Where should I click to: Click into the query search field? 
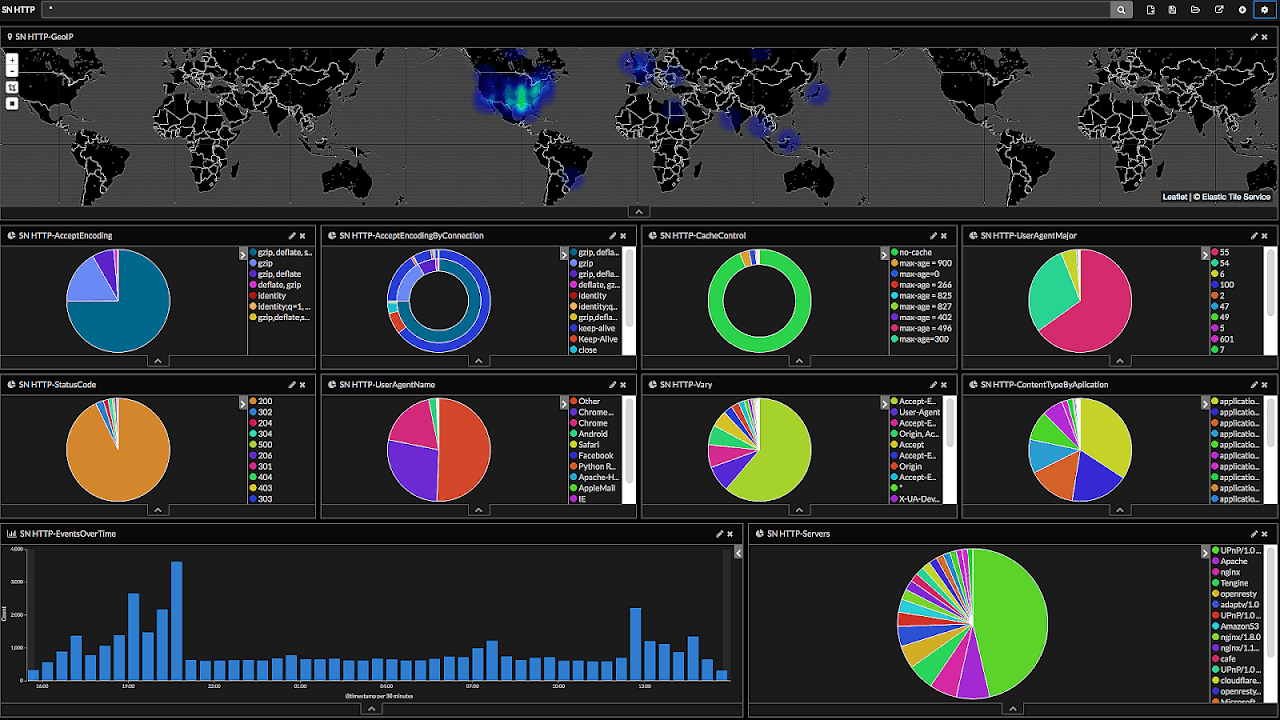[x=576, y=9]
